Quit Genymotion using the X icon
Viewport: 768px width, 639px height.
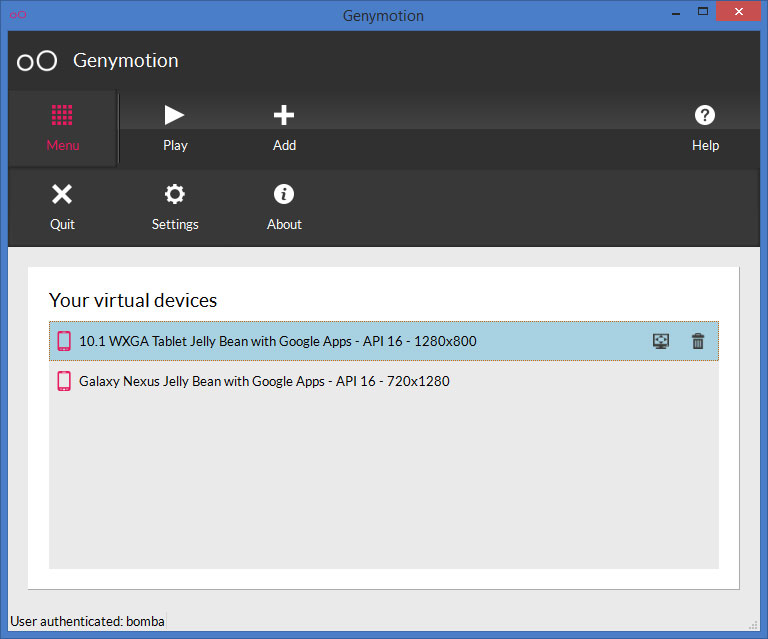tap(62, 194)
